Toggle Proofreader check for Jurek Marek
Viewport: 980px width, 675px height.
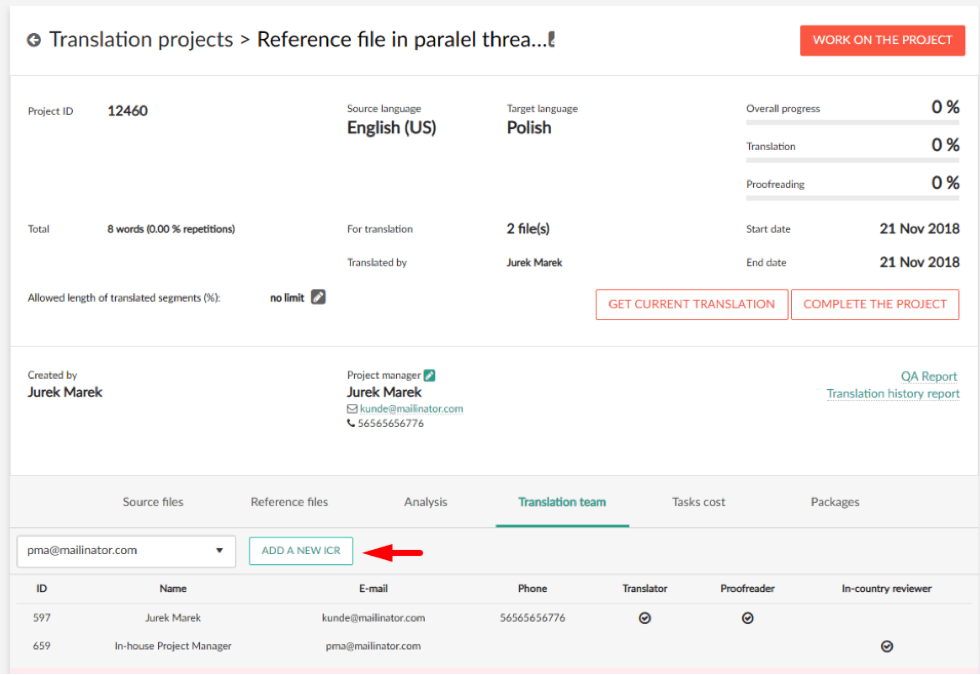[x=748, y=618]
